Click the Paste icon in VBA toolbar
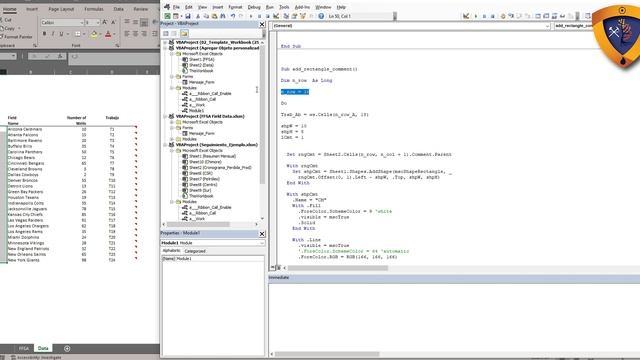640x360 pixels. (214, 16)
